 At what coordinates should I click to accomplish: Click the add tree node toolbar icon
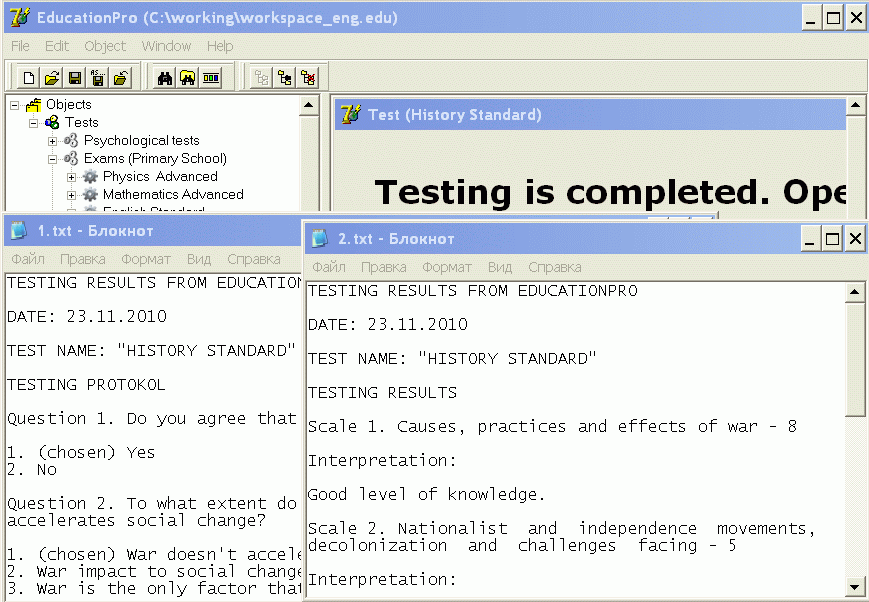(283, 77)
